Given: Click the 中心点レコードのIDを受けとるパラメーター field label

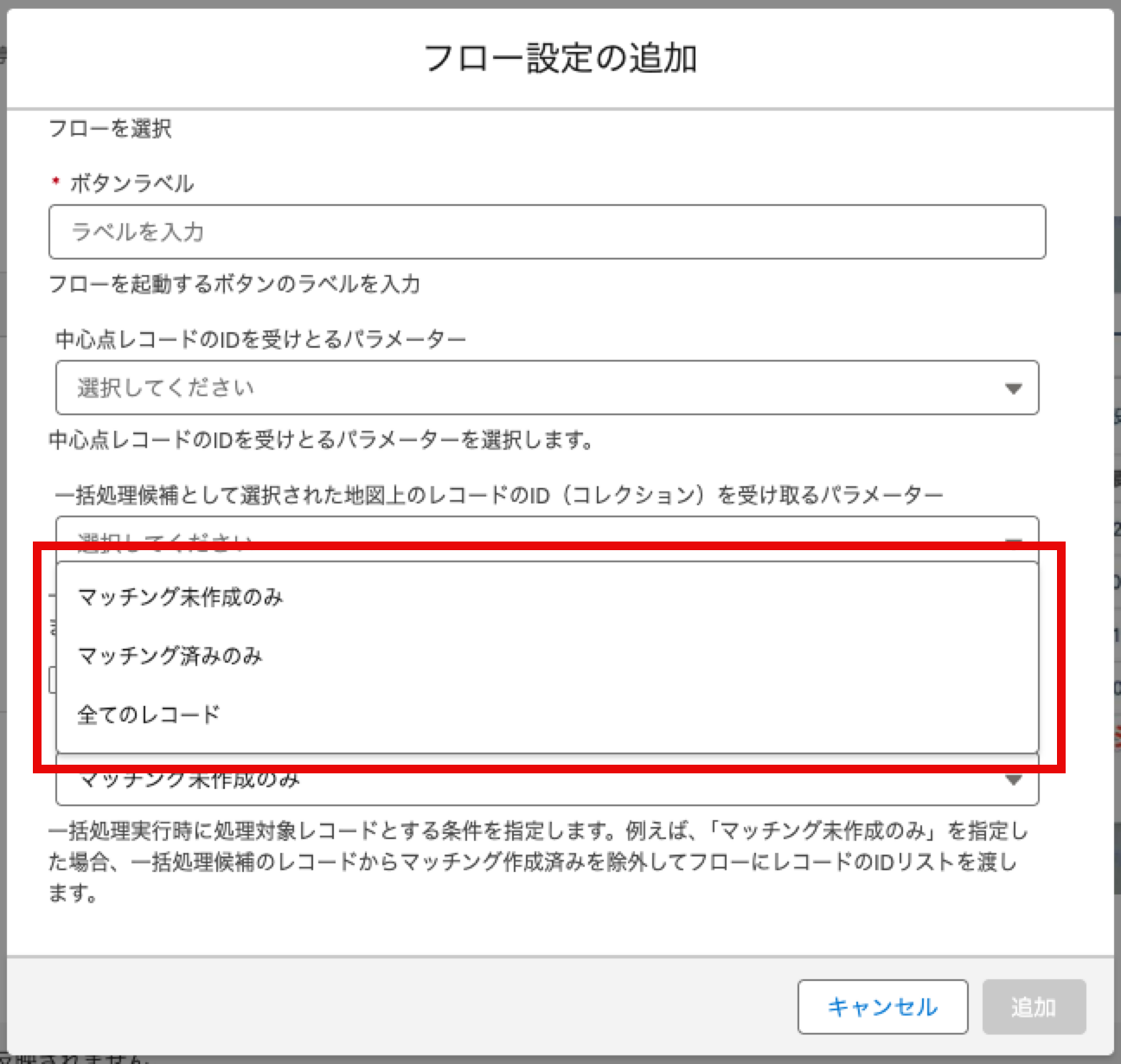Looking at the screenshot, I should 260,339.
